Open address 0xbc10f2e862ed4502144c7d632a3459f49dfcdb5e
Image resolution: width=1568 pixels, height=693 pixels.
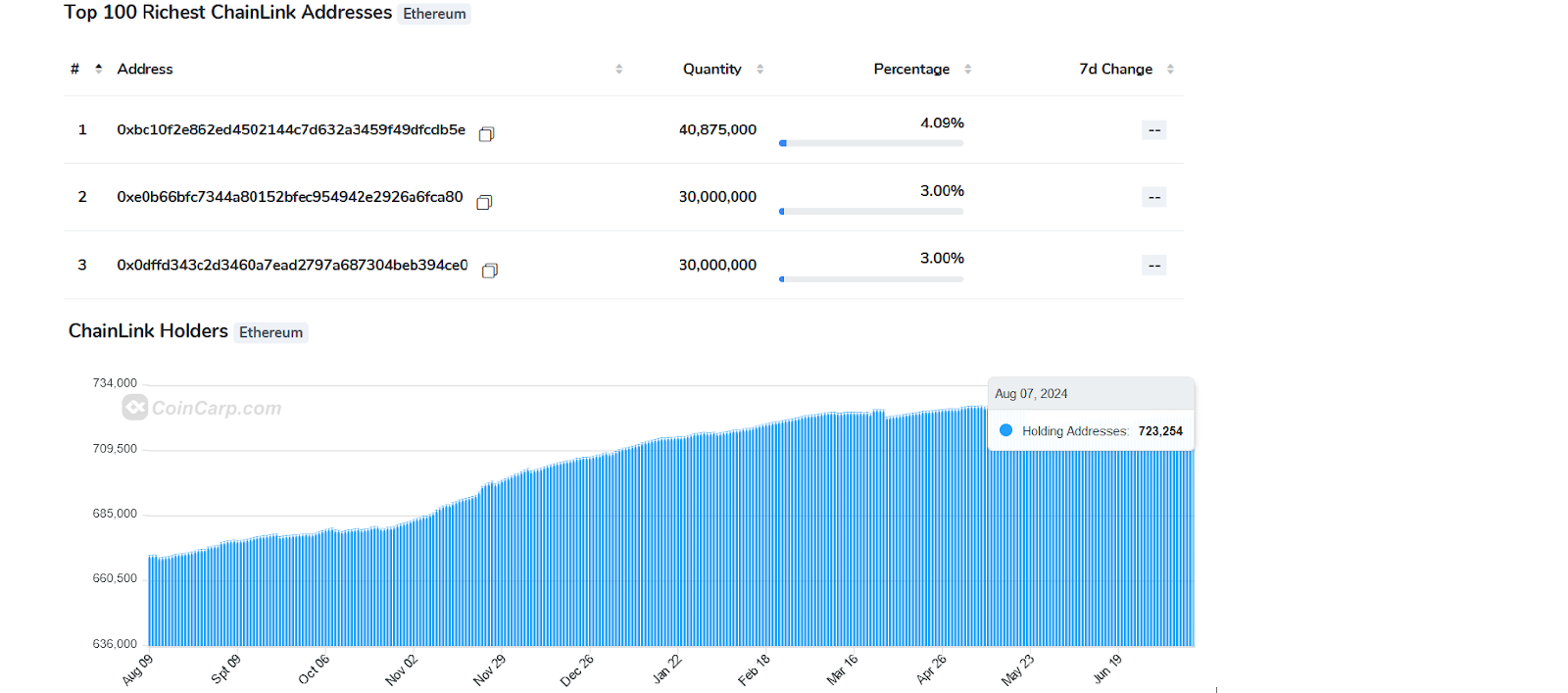(x=291, y=129)
